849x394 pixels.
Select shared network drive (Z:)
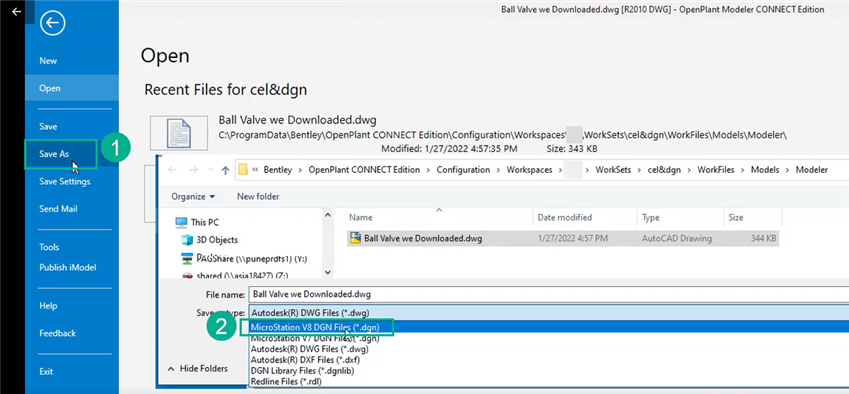[242, 275]
